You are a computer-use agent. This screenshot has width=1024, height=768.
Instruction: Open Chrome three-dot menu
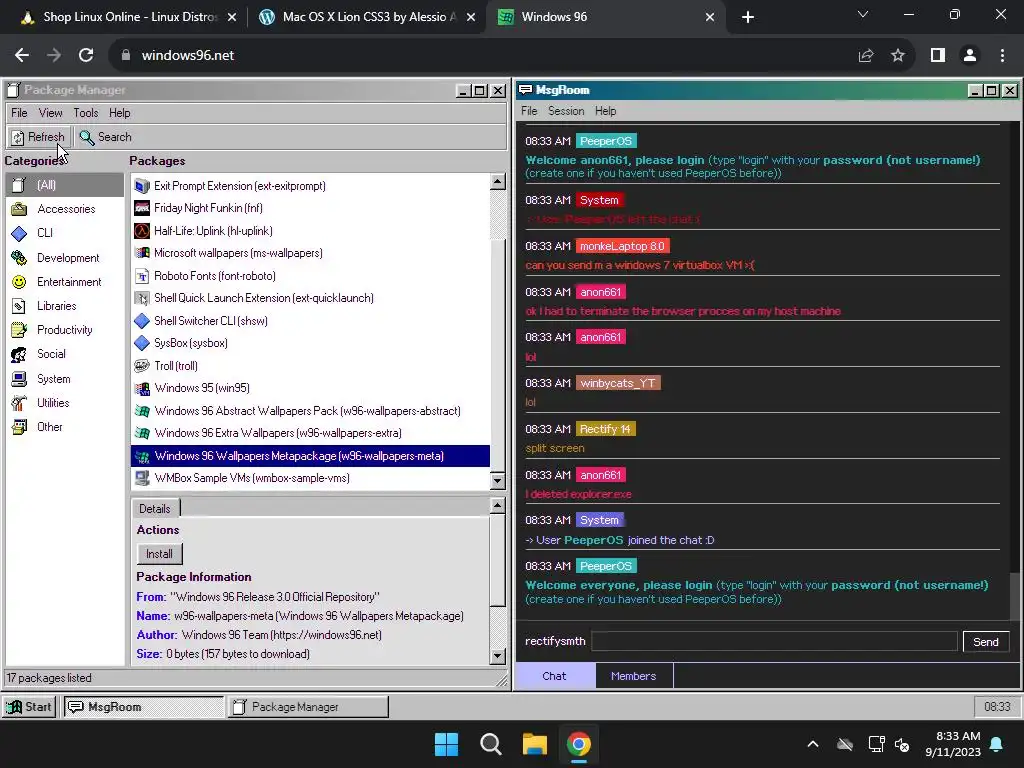1002,56
